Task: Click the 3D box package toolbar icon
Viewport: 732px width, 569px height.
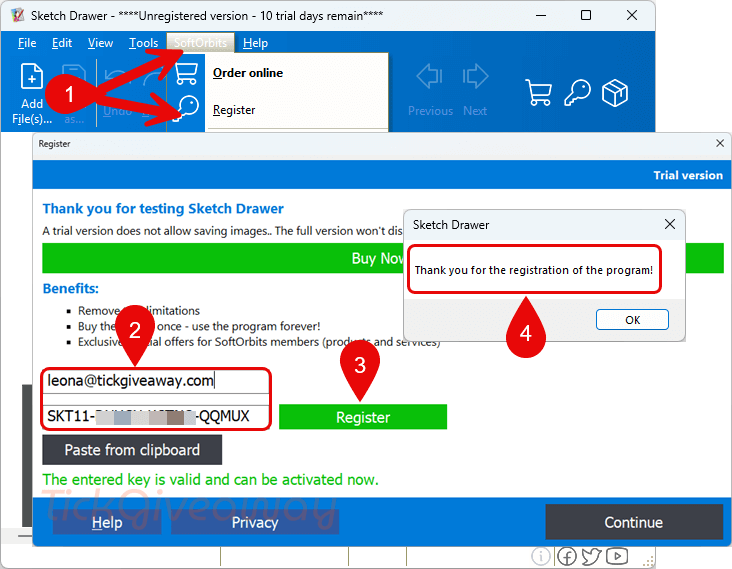Action: point(615,92)
